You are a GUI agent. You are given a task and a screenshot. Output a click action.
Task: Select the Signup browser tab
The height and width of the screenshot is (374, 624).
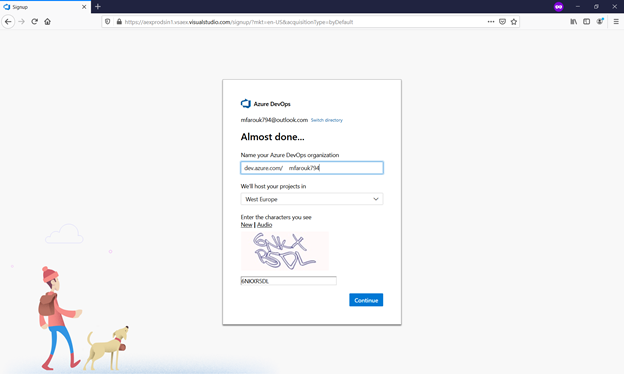(45, 7)
